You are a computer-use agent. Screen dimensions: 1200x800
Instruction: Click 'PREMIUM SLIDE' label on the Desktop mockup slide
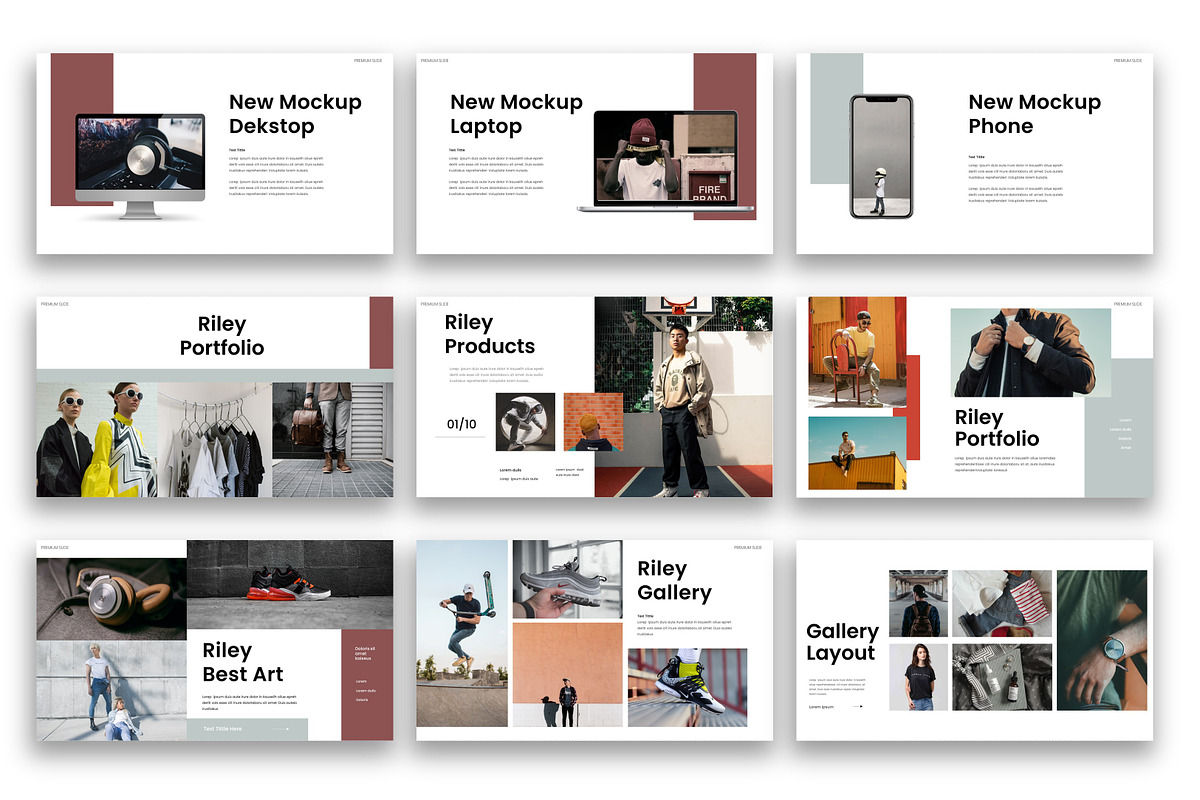[x=367, y=61]
